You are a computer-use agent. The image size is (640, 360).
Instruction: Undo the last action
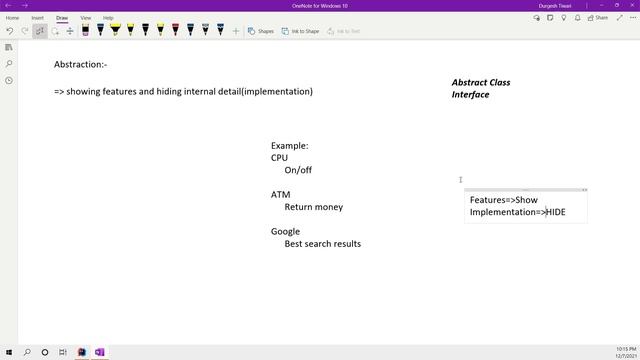tap(10, 31)
